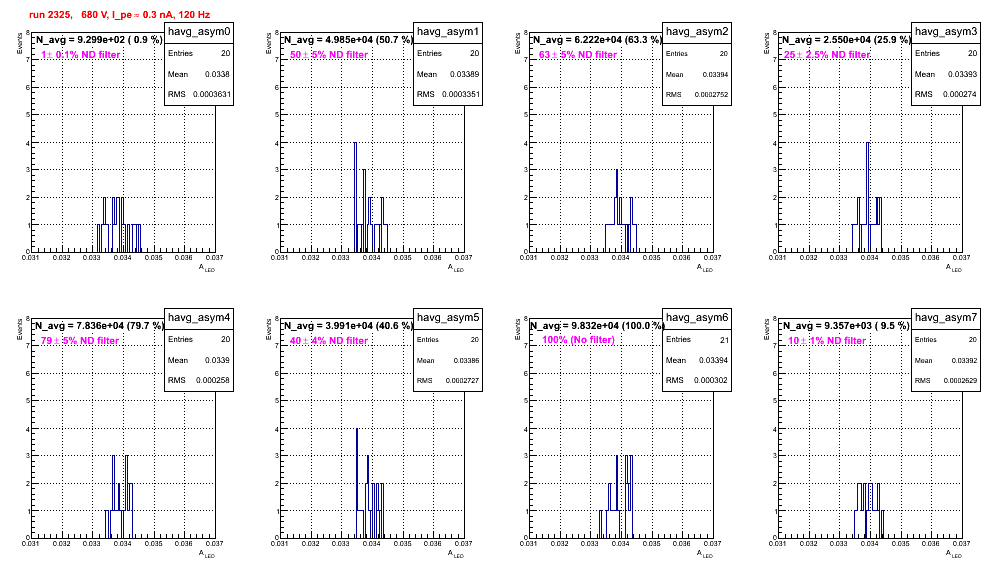Click the tallest bar in havg_asym5 plot

(x=357, y=483)
